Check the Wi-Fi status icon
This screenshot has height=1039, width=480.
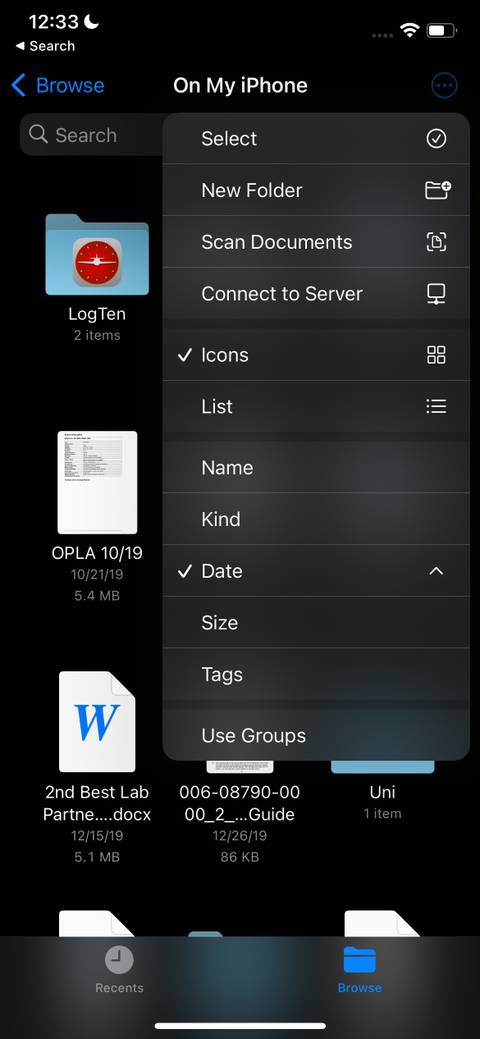click(x=410, y=30)
